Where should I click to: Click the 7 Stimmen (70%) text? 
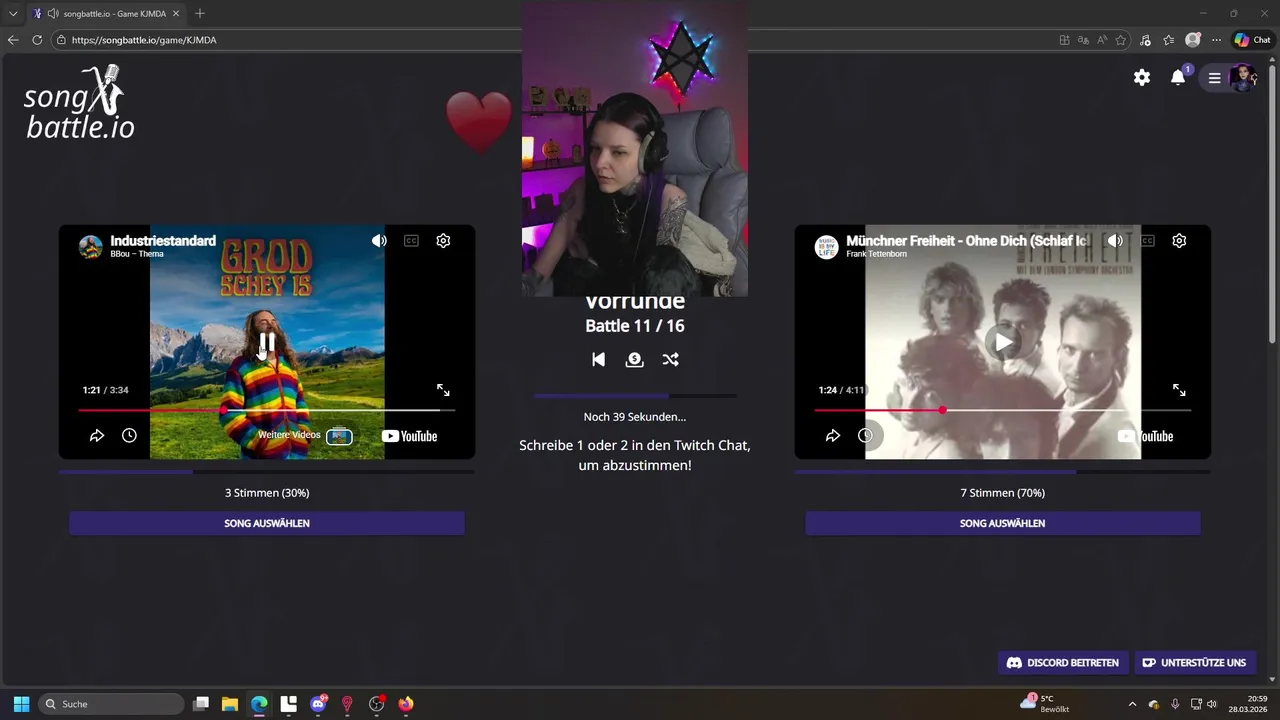(x=1003, y=493)
